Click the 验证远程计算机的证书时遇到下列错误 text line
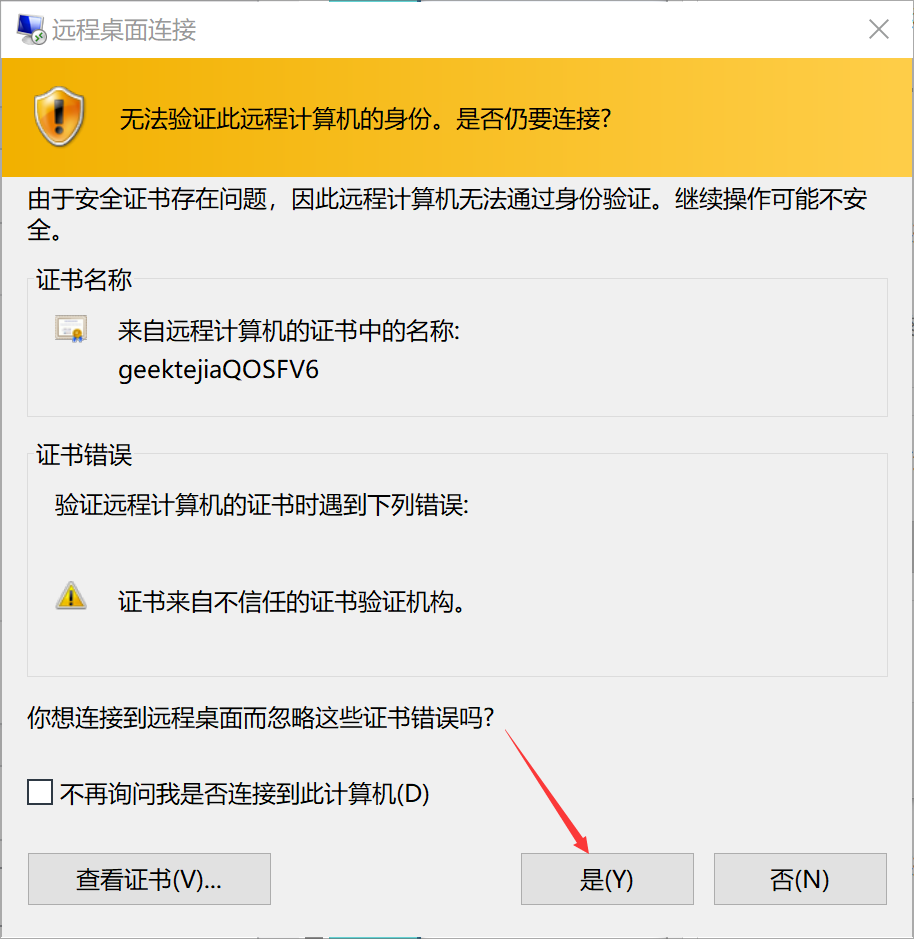Image resolution: width=914 pixels, height=939 pixels. click(262, 505)
